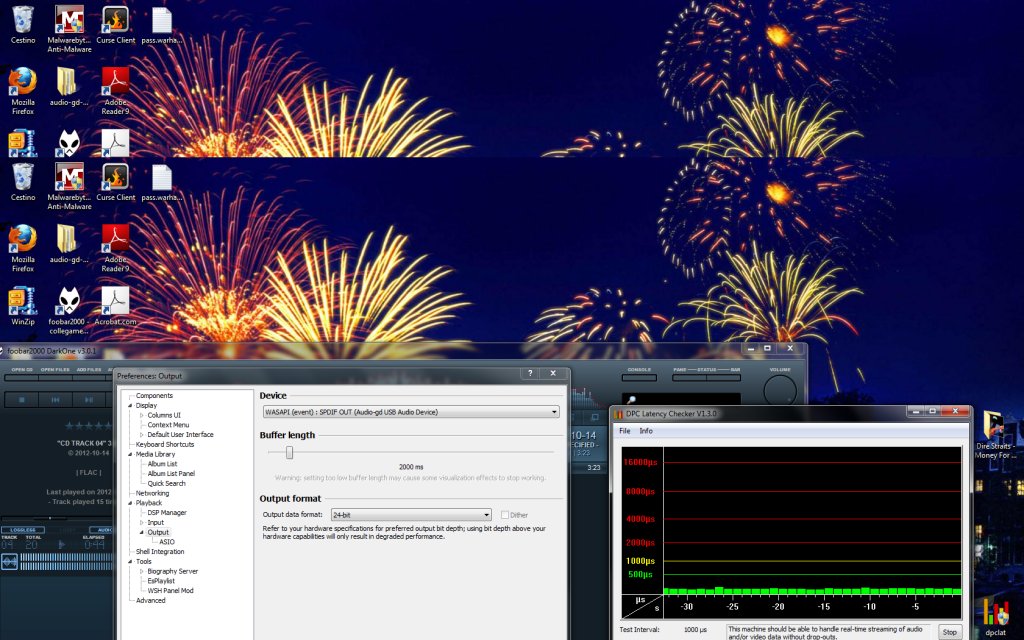Viewport: 1024px width, 640px height.
Task: Click the help question mark in Preferences
Action: tap(530, 373)
